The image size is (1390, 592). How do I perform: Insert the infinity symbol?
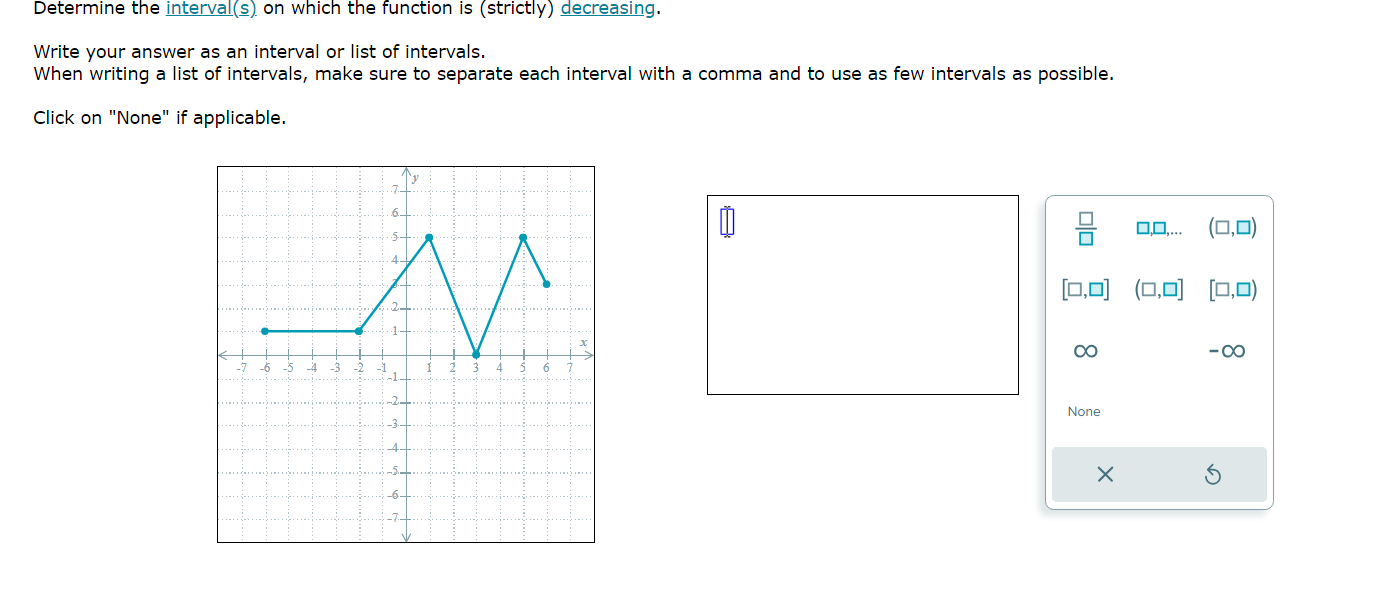pos(1084,350)
